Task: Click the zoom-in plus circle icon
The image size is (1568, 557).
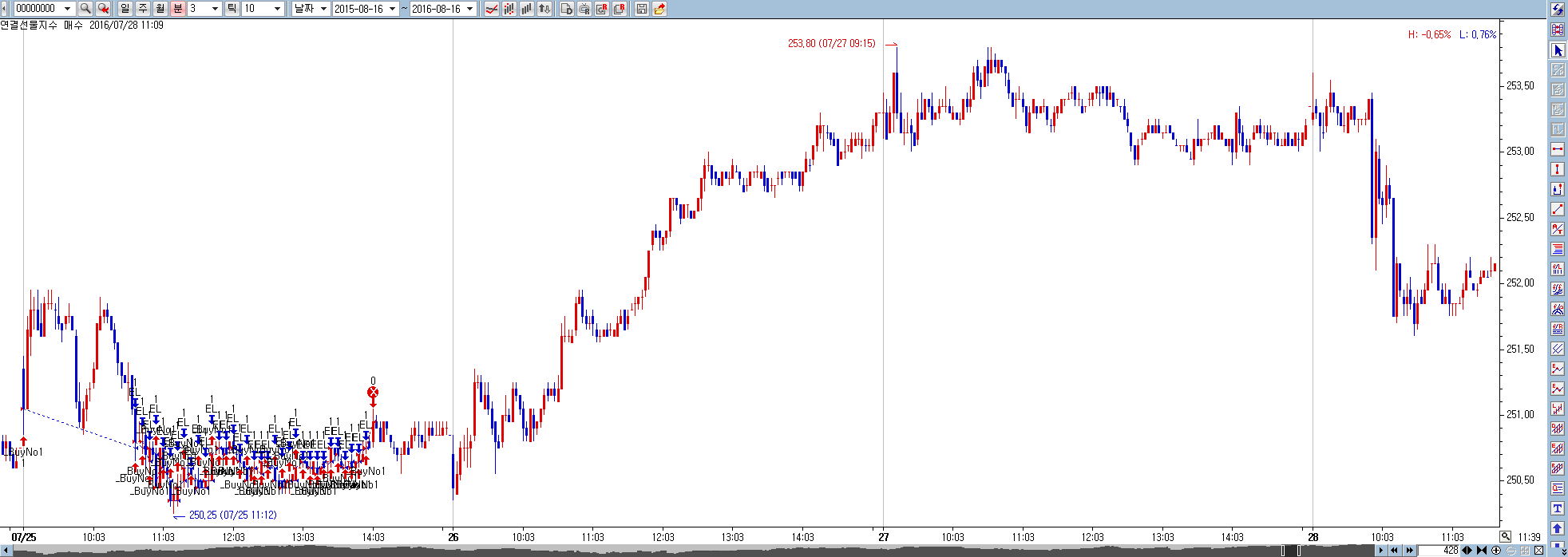Action: point(1496,551)
